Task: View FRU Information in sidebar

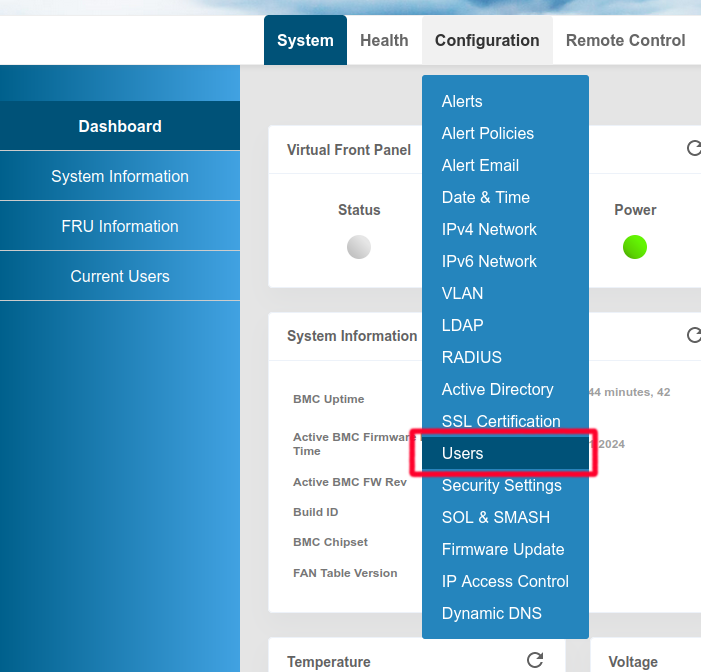Action: coord(120,226)
